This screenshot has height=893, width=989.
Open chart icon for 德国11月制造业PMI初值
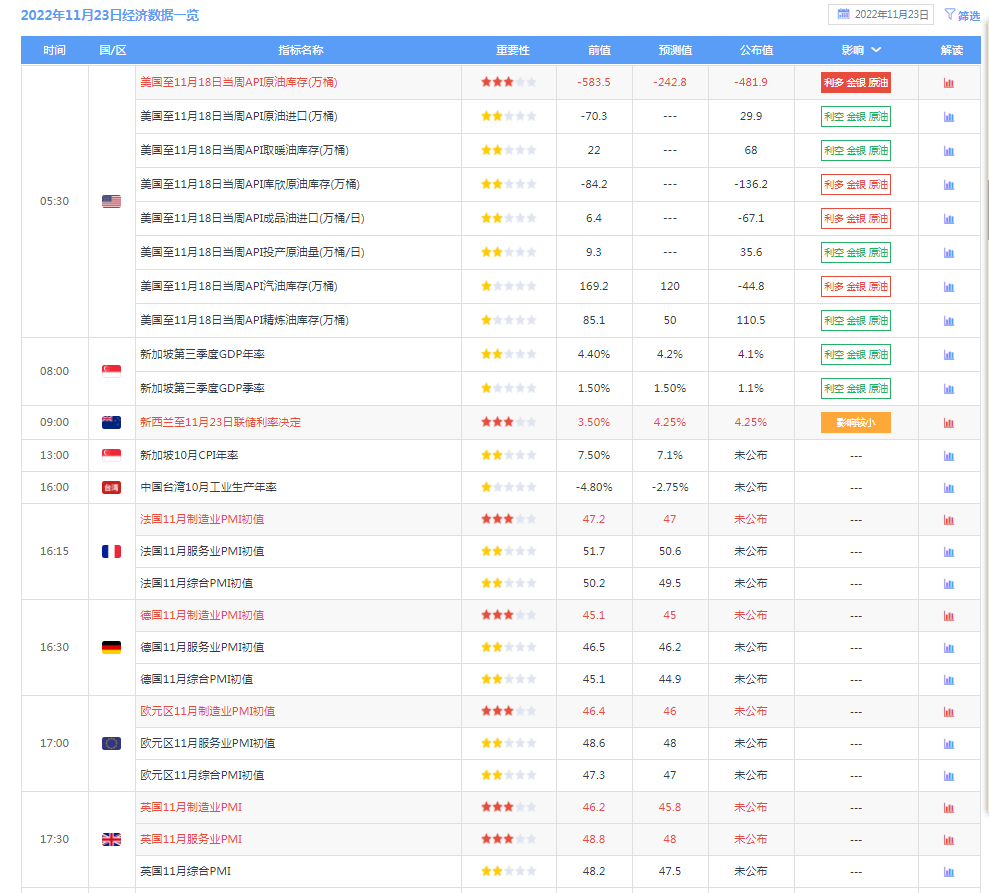coord(949,616)
